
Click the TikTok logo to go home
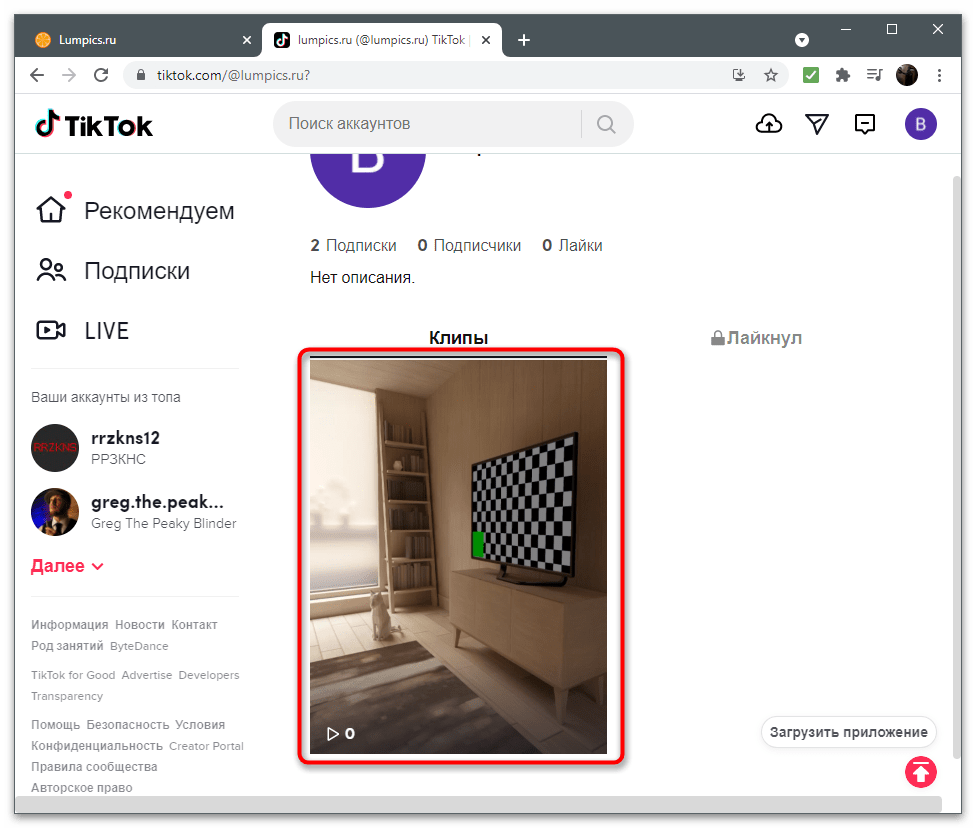pyautogui.click(x=93, y=123)
